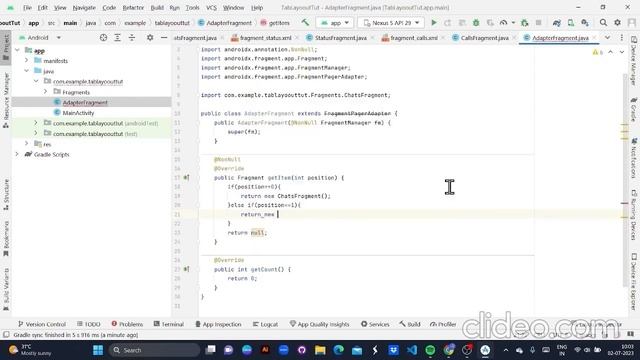Click Collapse All icon in project panel

pos(131,38)
